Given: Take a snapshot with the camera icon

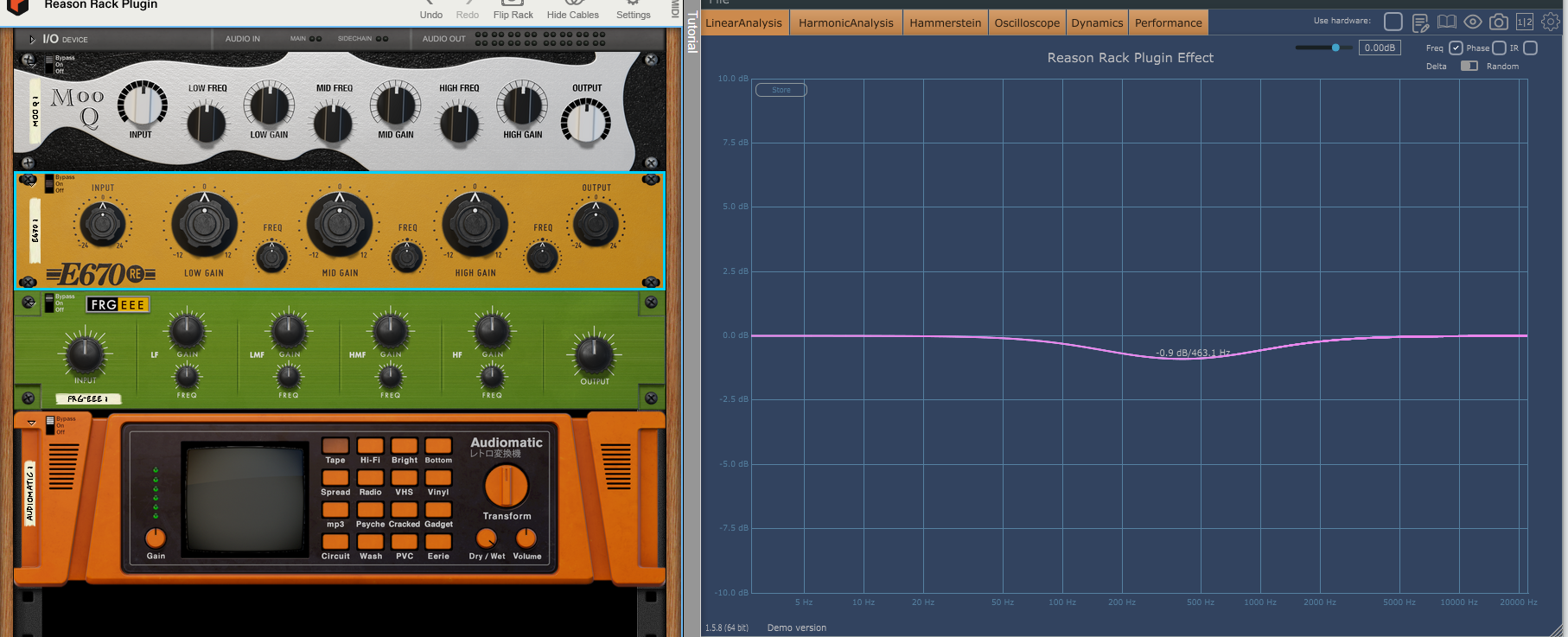Looking at the screenshot, I should point(1499,22).
